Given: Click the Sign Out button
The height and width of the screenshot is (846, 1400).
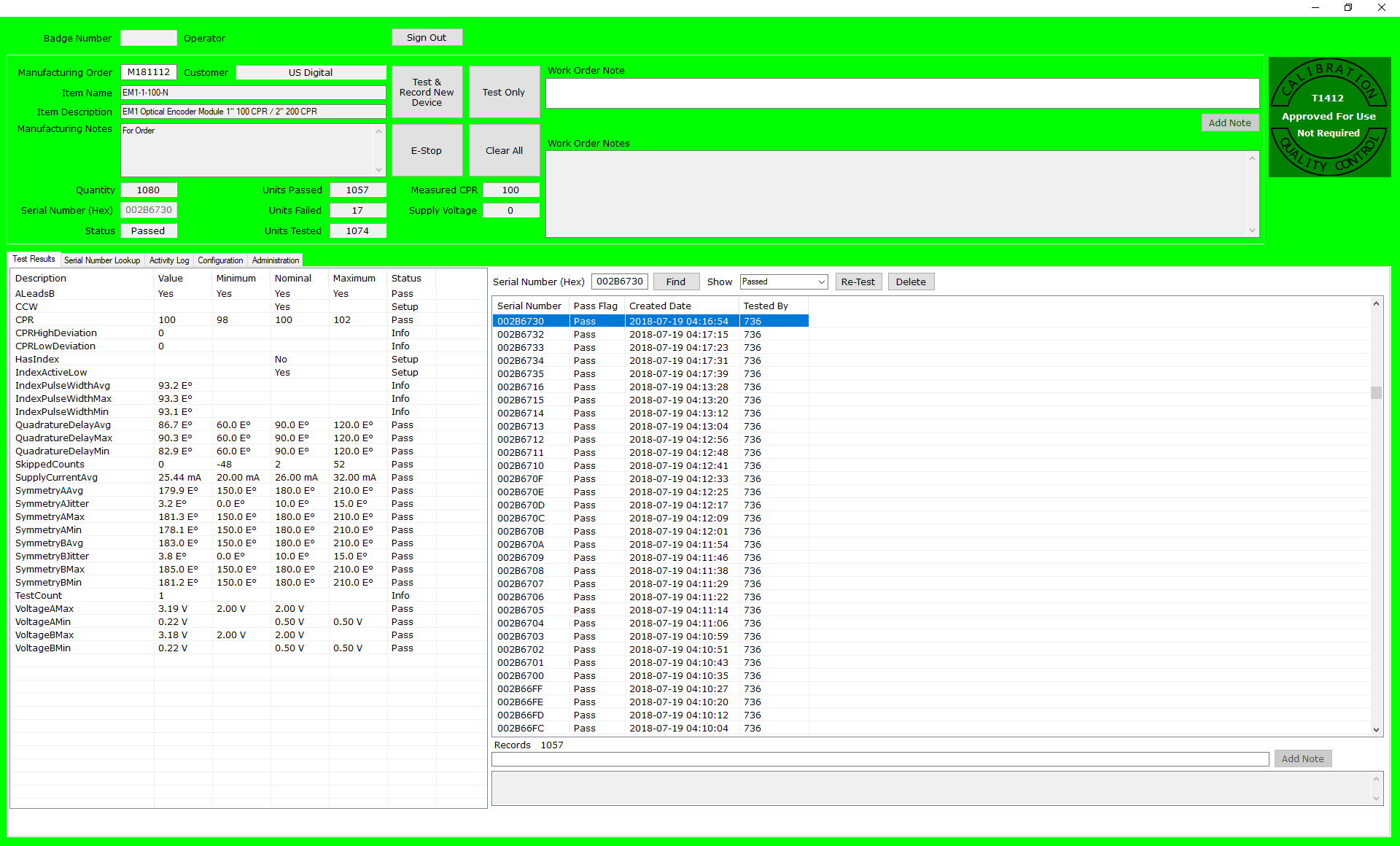Looking at the screenshot, I should [427, 37].
